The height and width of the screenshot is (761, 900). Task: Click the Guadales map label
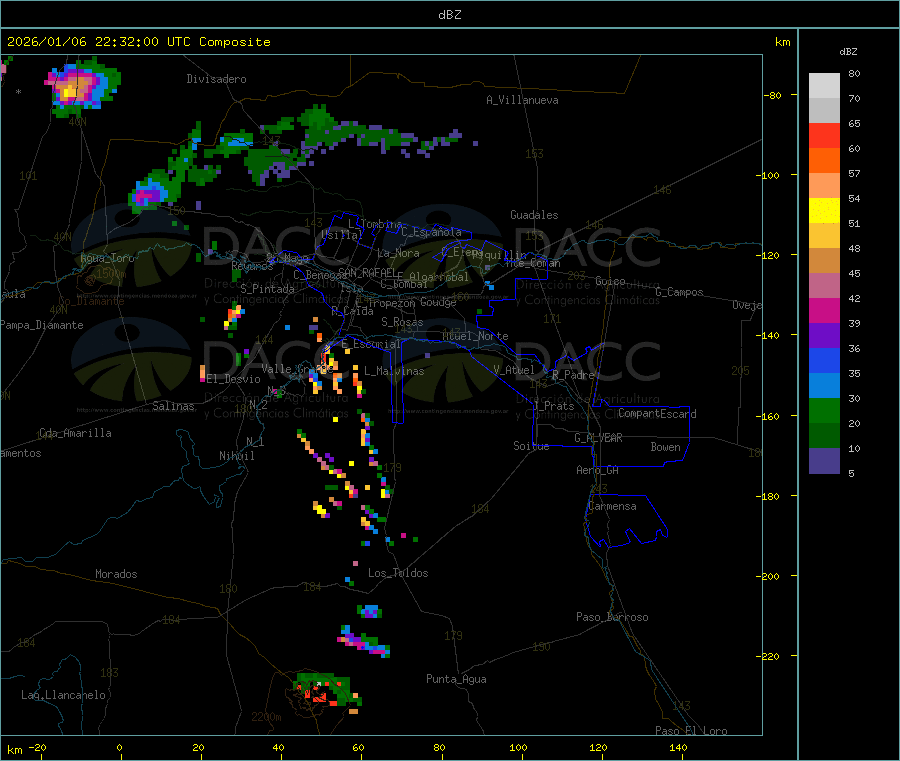534,215
